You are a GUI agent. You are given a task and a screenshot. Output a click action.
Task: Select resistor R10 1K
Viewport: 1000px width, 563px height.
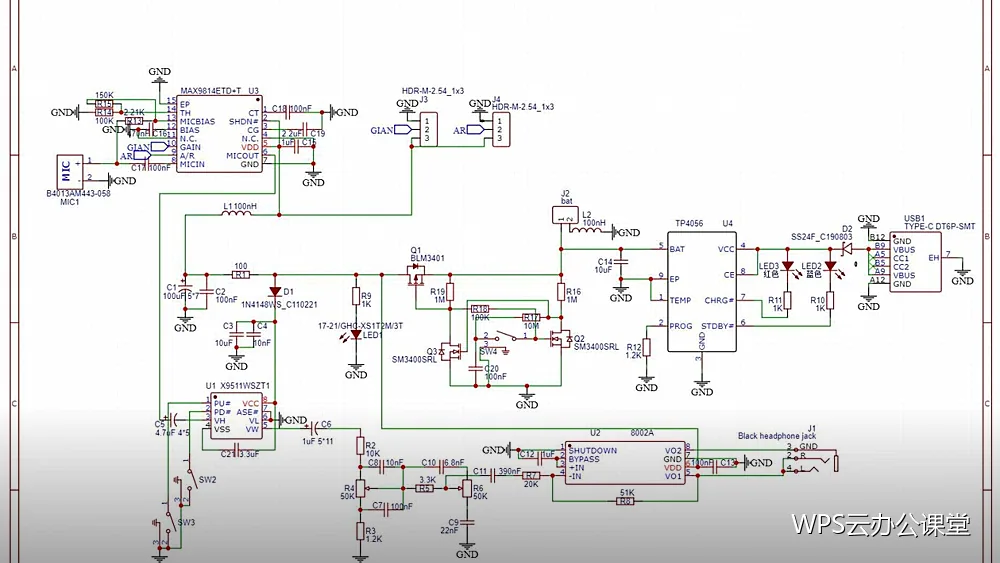tap(830, 300)
